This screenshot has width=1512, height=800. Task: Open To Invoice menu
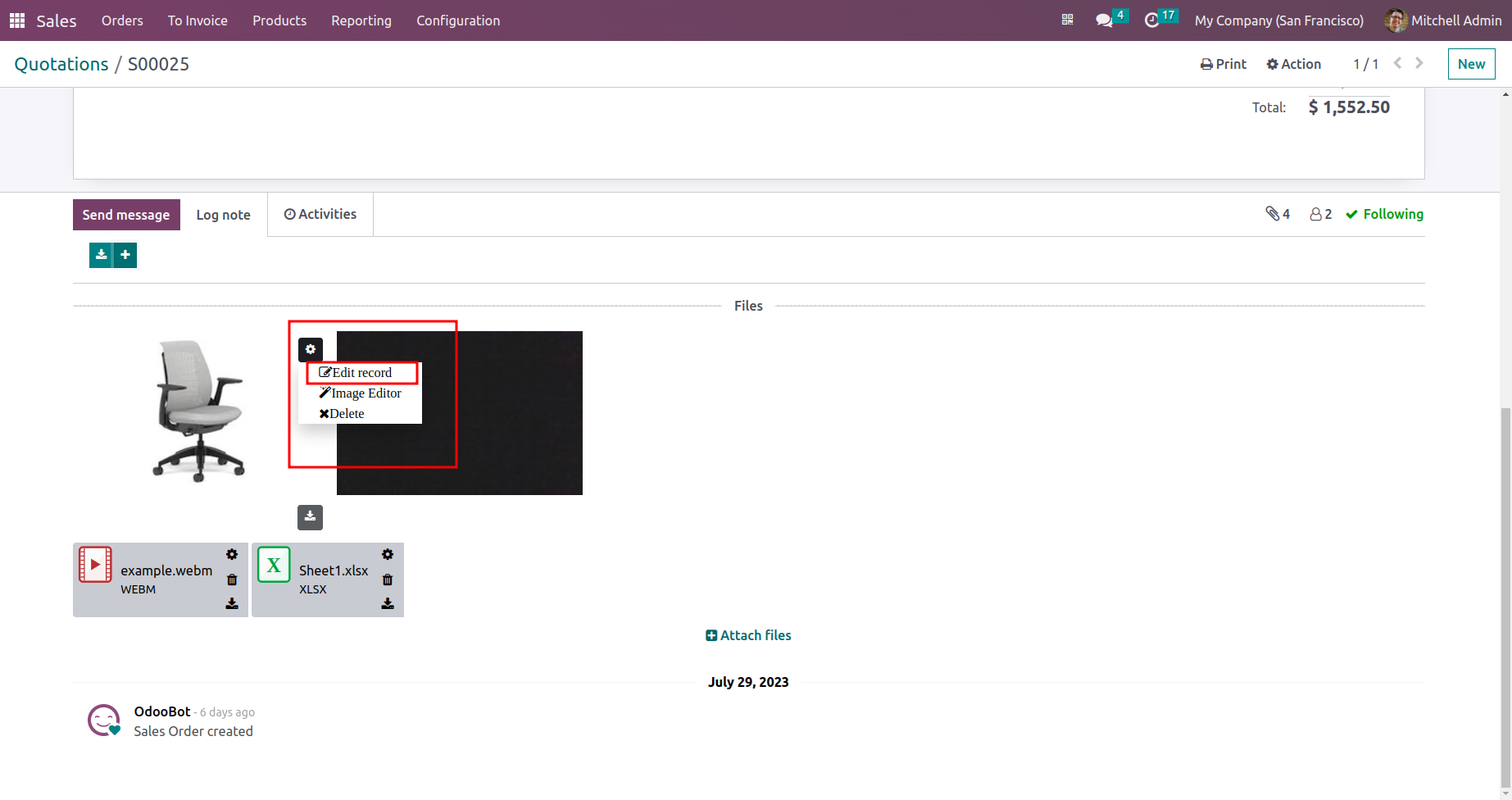198,20
